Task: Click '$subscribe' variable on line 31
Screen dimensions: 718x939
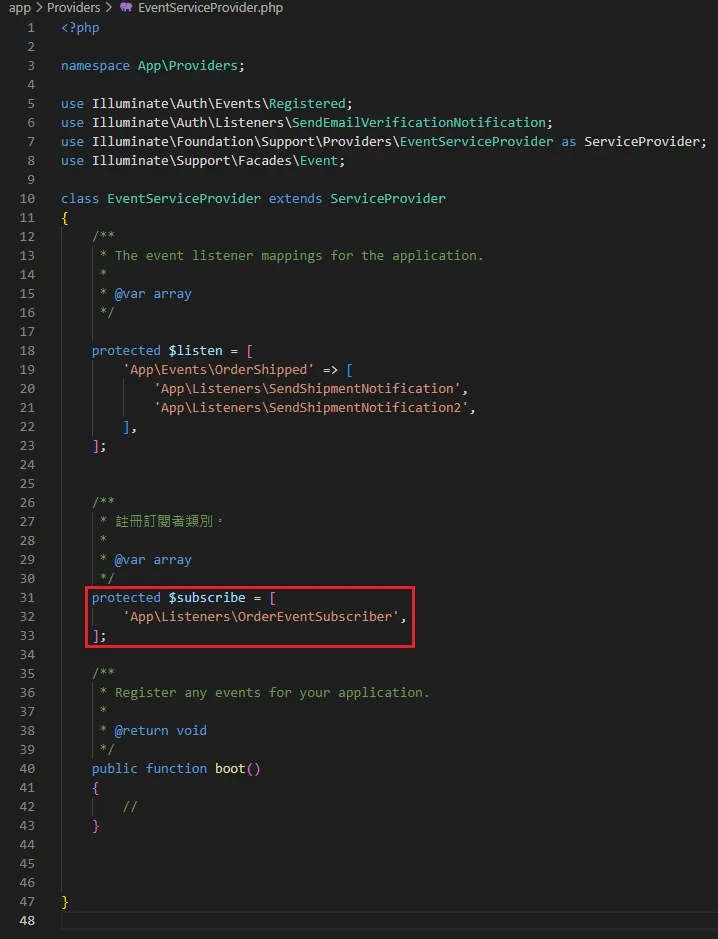Action: pos(207,597)
